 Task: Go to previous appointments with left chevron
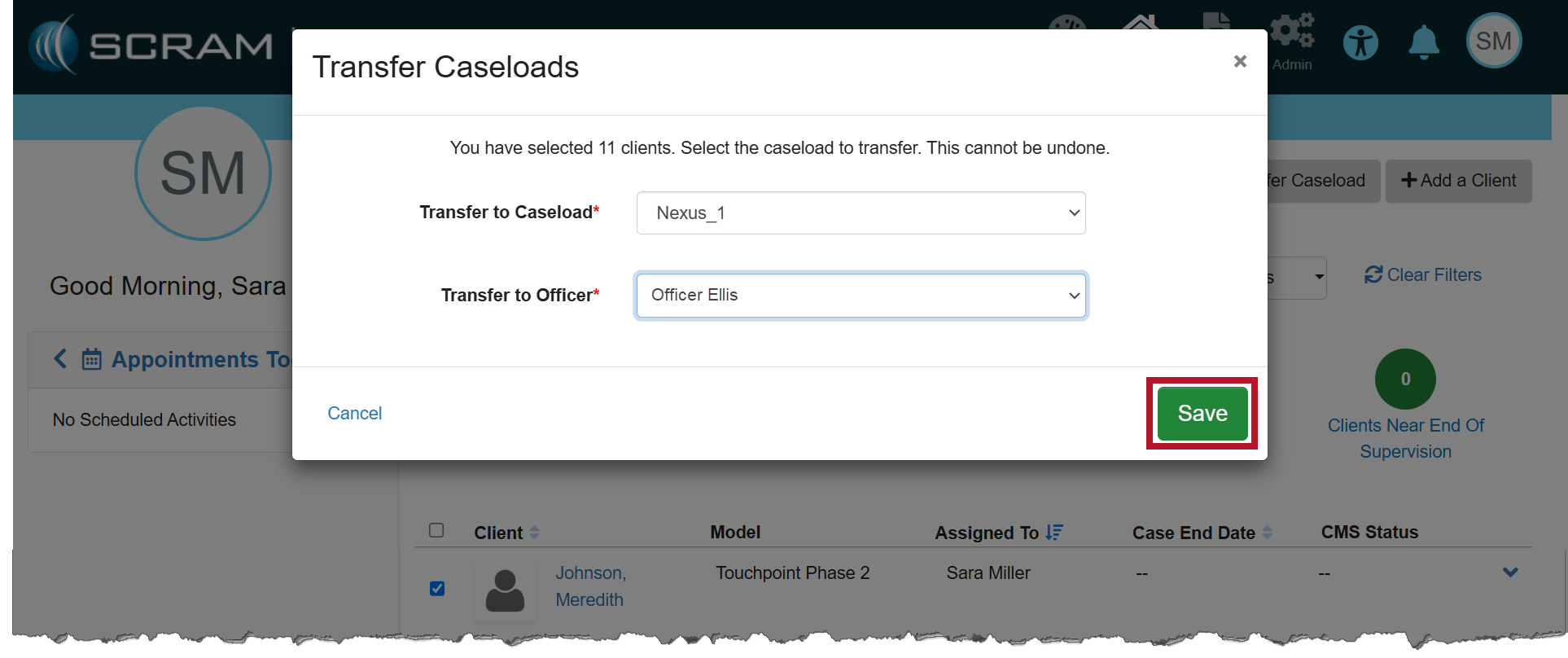pos(60,358)
